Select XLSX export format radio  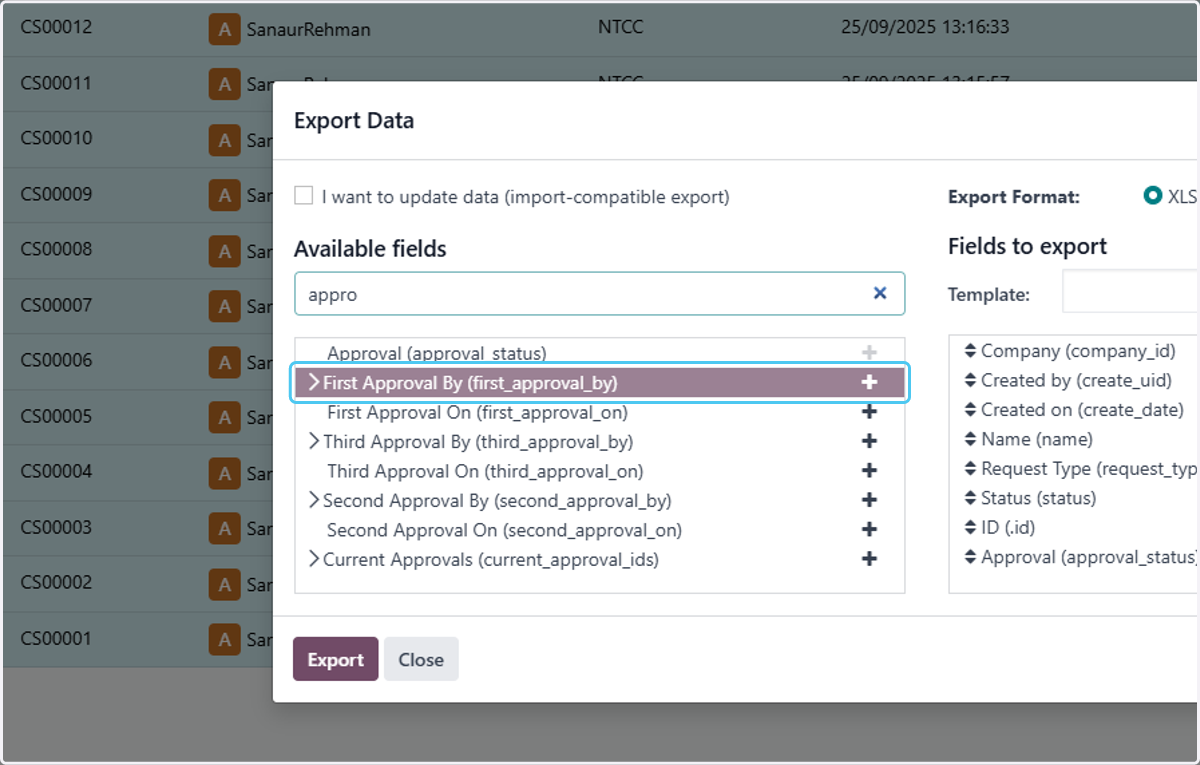click(x=1152, y=196)
